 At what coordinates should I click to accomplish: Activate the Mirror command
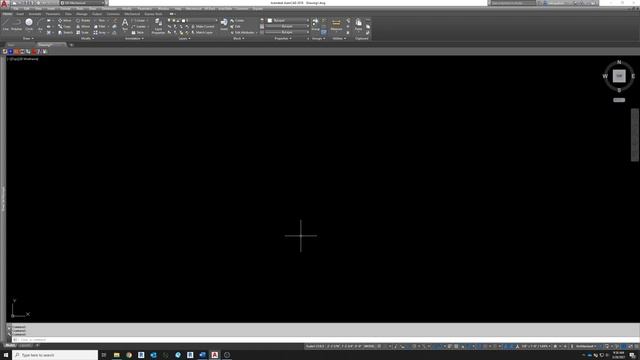[83, 27]
